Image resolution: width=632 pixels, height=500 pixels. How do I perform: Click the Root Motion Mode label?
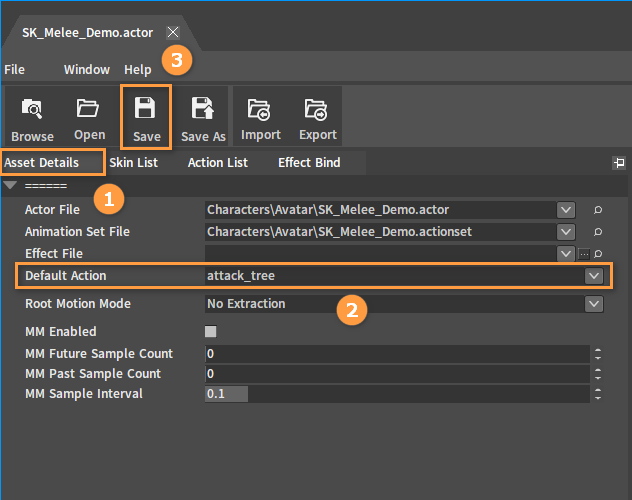(78, 304)
